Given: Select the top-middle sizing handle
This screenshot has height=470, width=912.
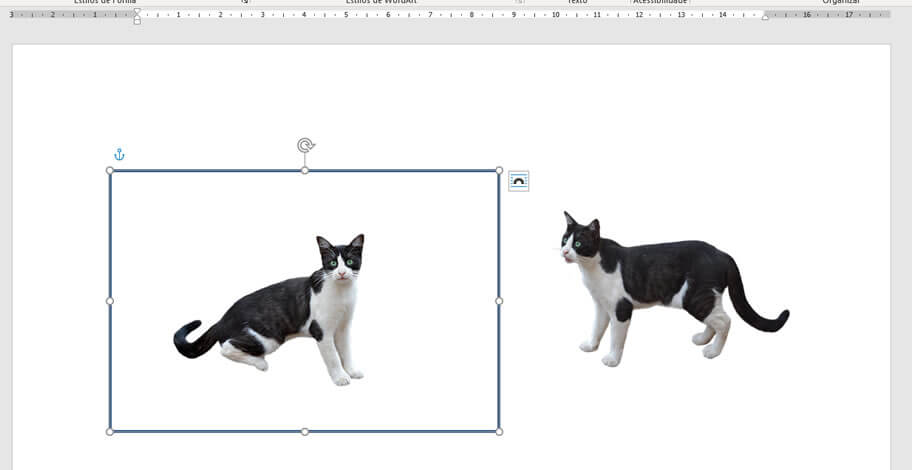Looking at the screenshot, I should point(305,170).
